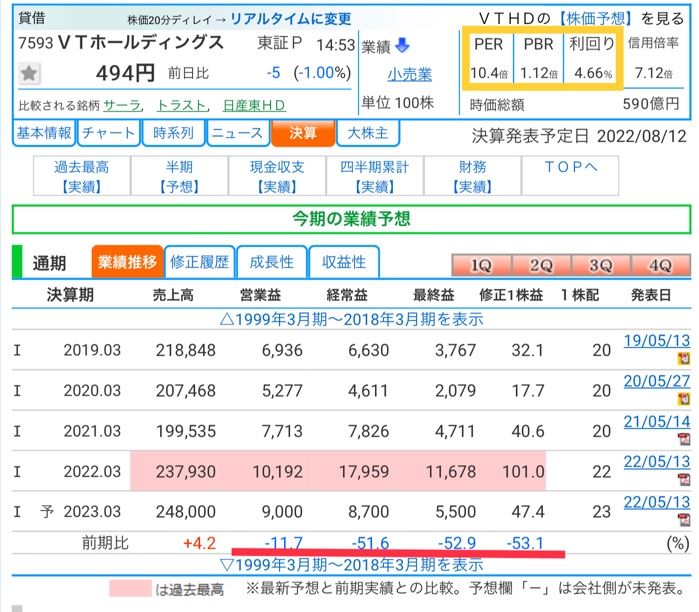699x612 pixels.
Task: Select the 時系列 tab
Action: [x=173, y=133]
